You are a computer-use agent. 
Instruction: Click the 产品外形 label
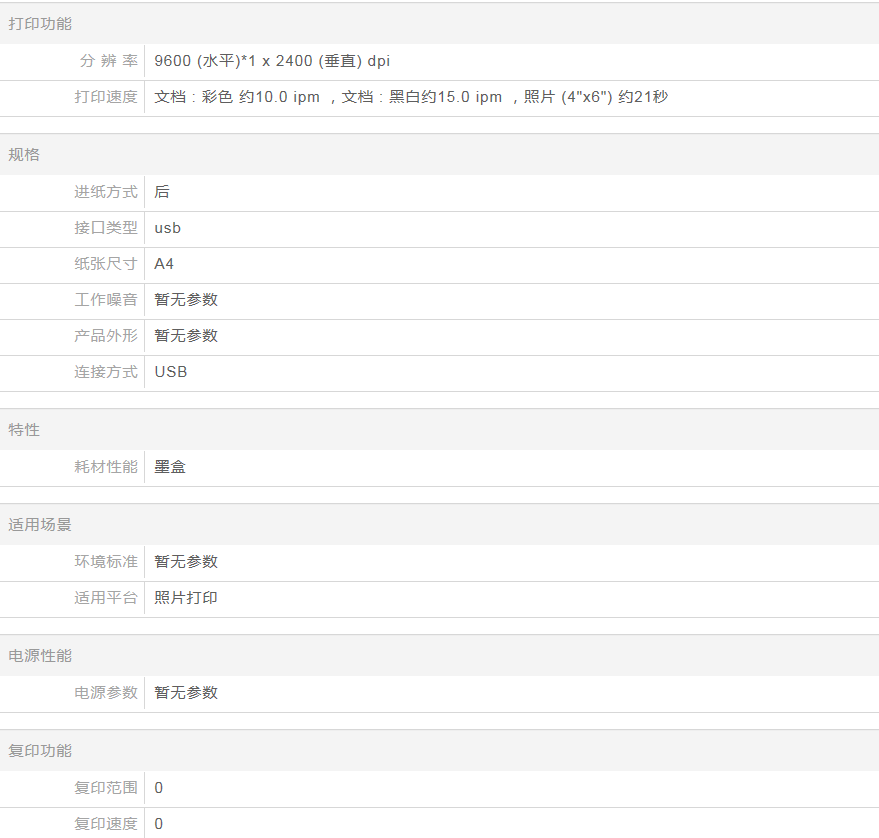click(x=106, y=336)
